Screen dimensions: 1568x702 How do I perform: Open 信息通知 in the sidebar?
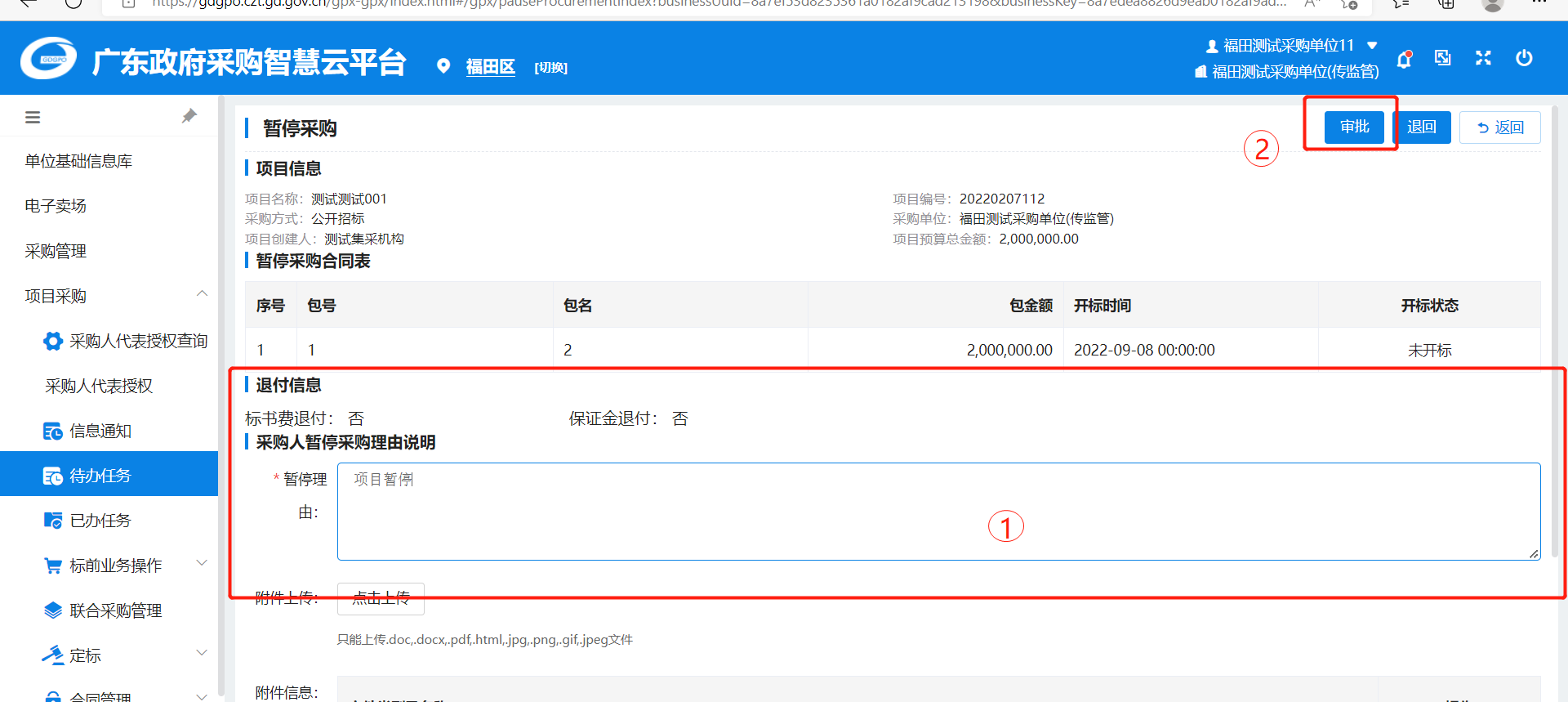coord(100,431)
